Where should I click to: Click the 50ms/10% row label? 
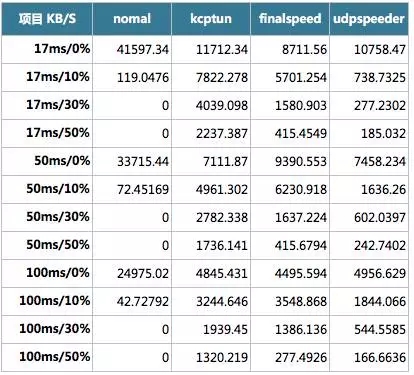[x=47, y=189]
